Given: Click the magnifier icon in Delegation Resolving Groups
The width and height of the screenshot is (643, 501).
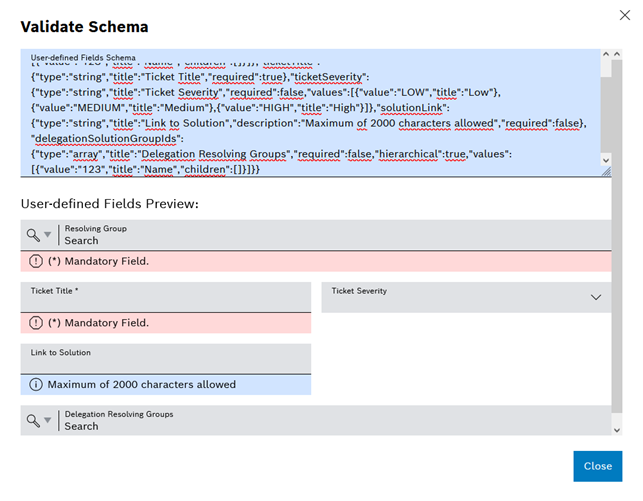Looking at the screenshot, I should point(33,421).
